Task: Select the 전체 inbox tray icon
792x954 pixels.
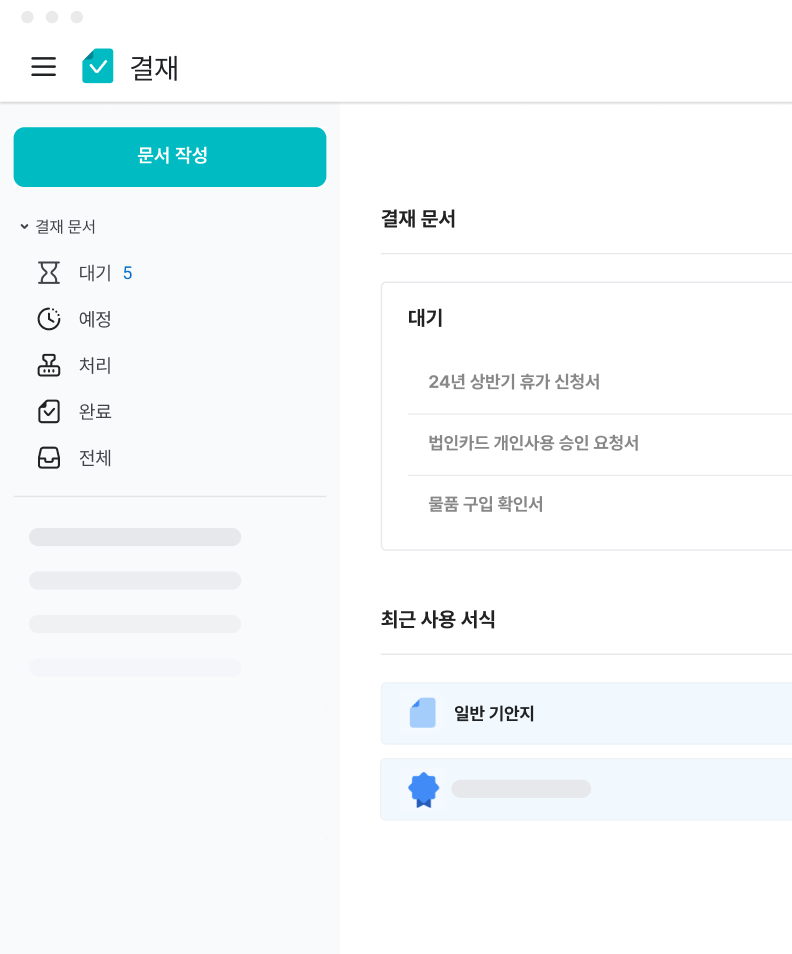Action: (49, 458)
